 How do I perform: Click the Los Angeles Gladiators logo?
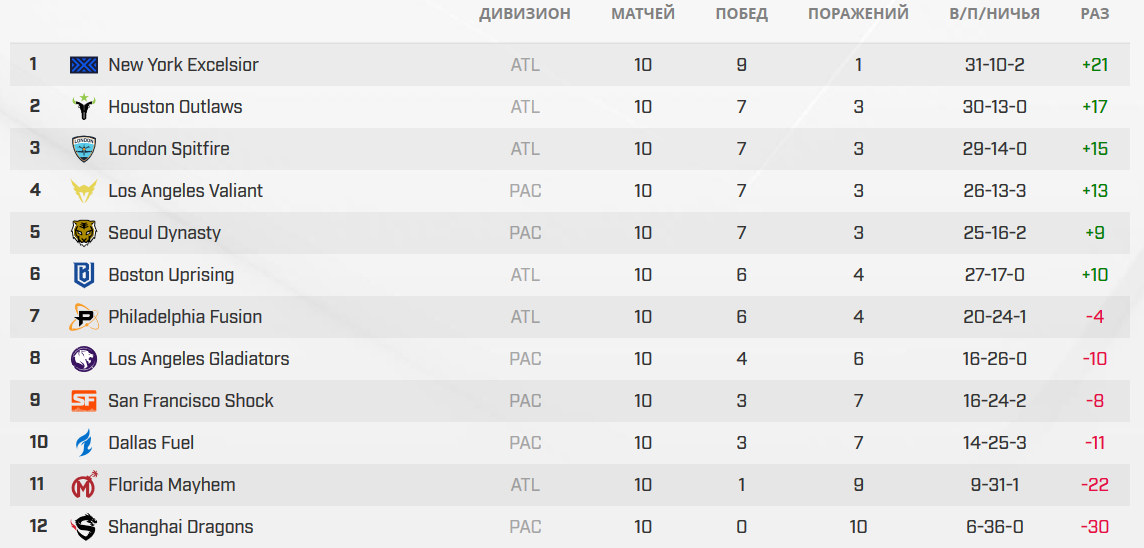coord(84,359)
